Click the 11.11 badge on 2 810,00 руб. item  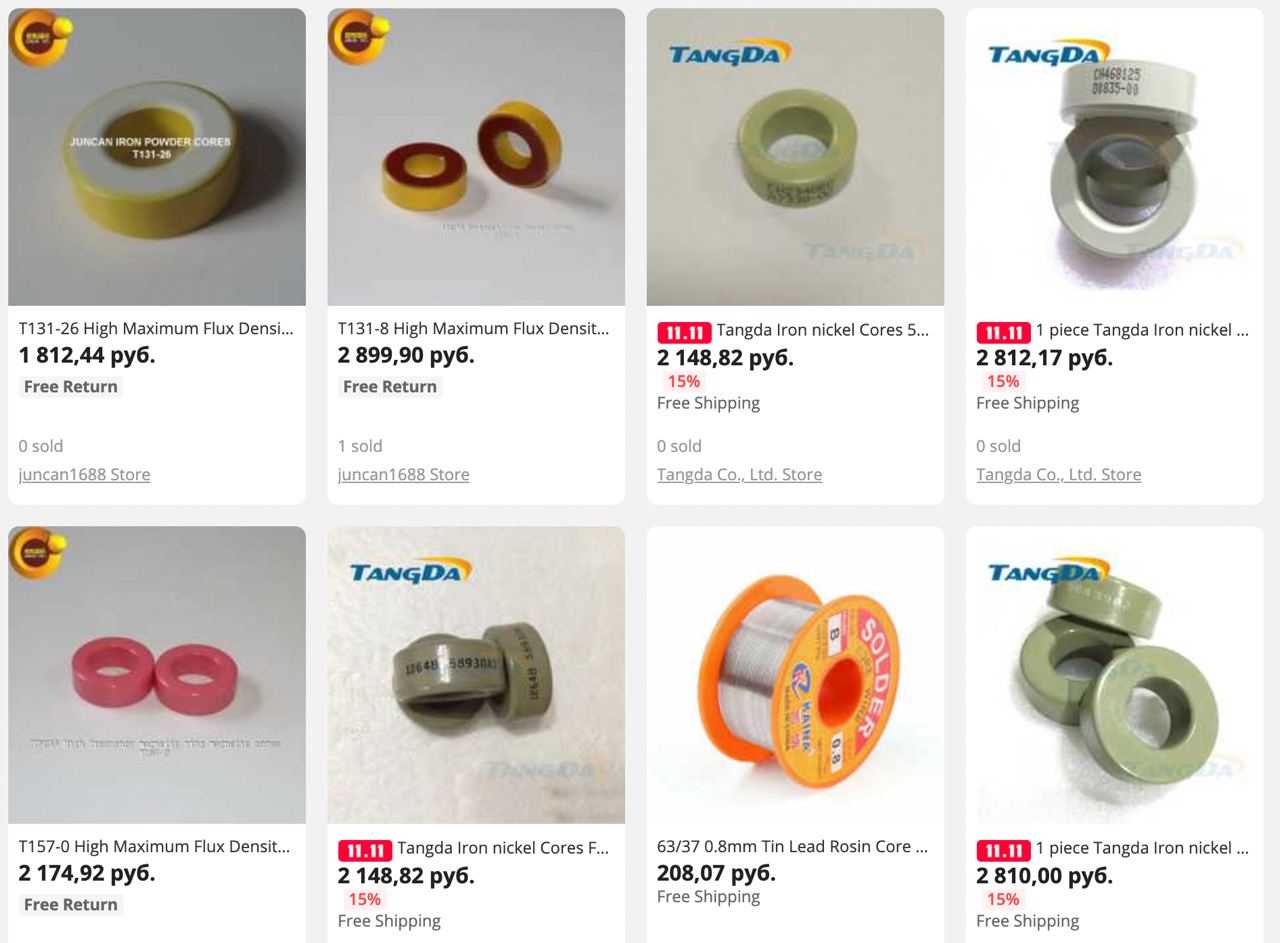pyautogui.click(x=1003, y=850)
